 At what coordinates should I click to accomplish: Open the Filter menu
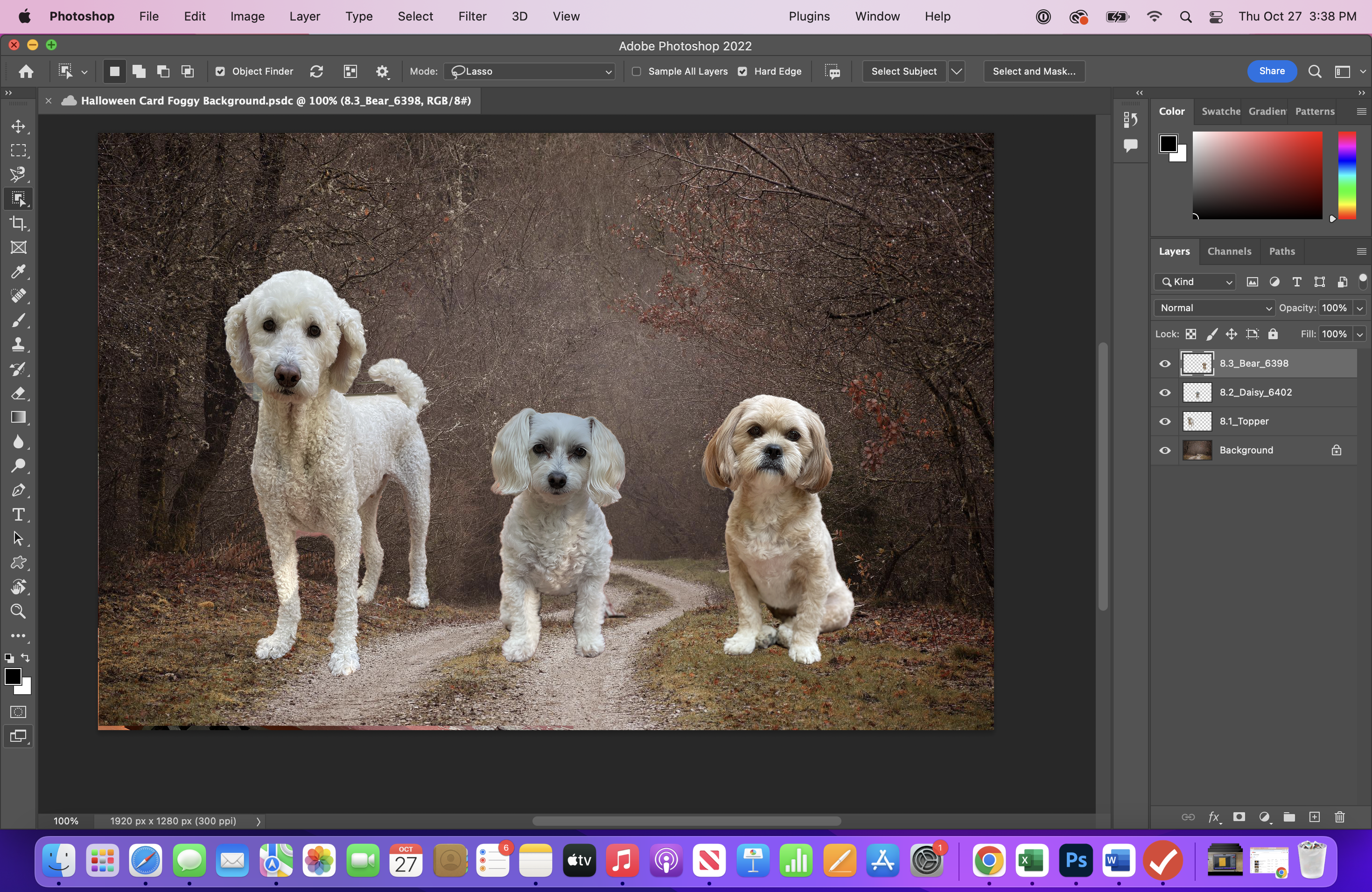pyautogui.click(x=472, y=16)
